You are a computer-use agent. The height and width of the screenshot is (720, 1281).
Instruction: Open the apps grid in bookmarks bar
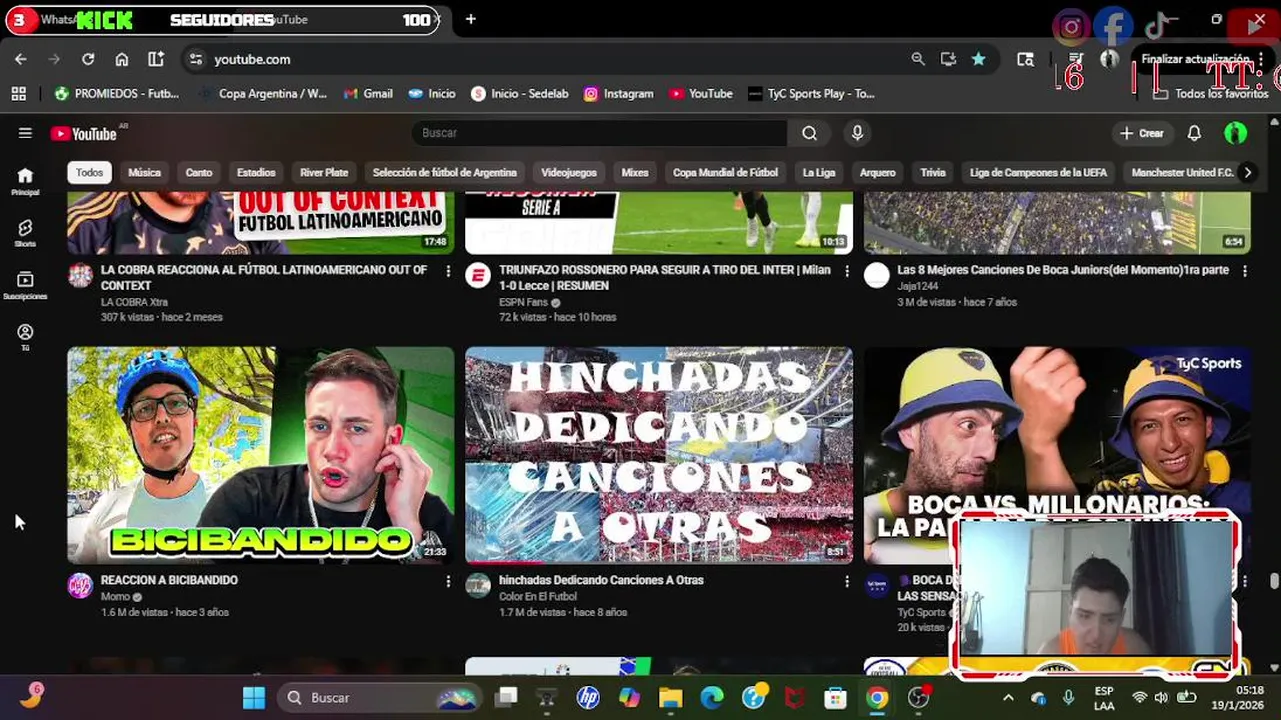coord(18,93)
